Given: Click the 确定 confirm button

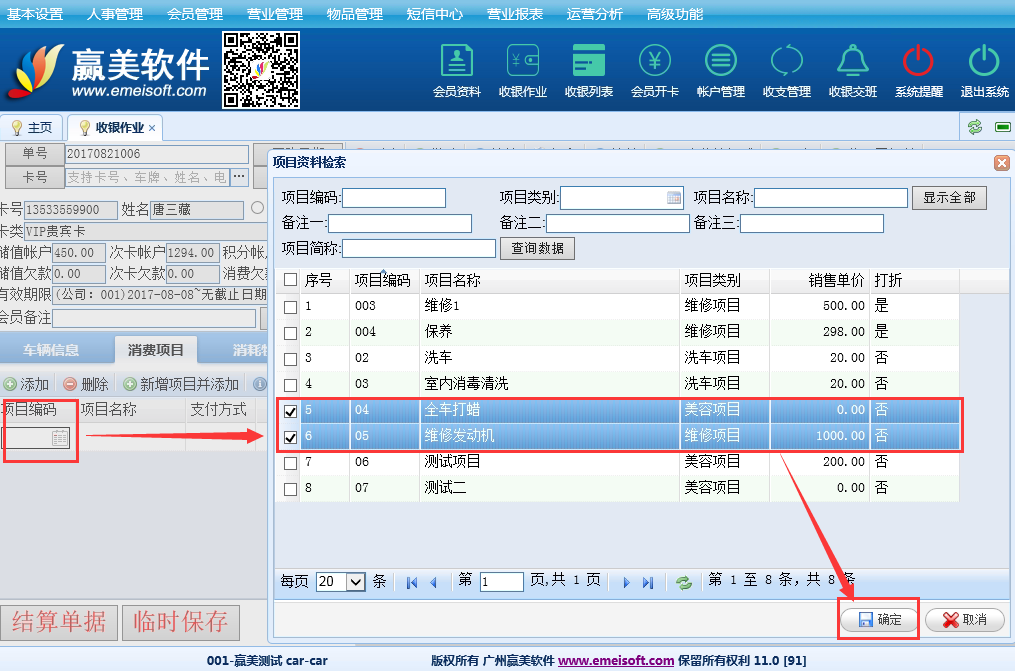Looking at the screenshot, I should tap(878, 620).
